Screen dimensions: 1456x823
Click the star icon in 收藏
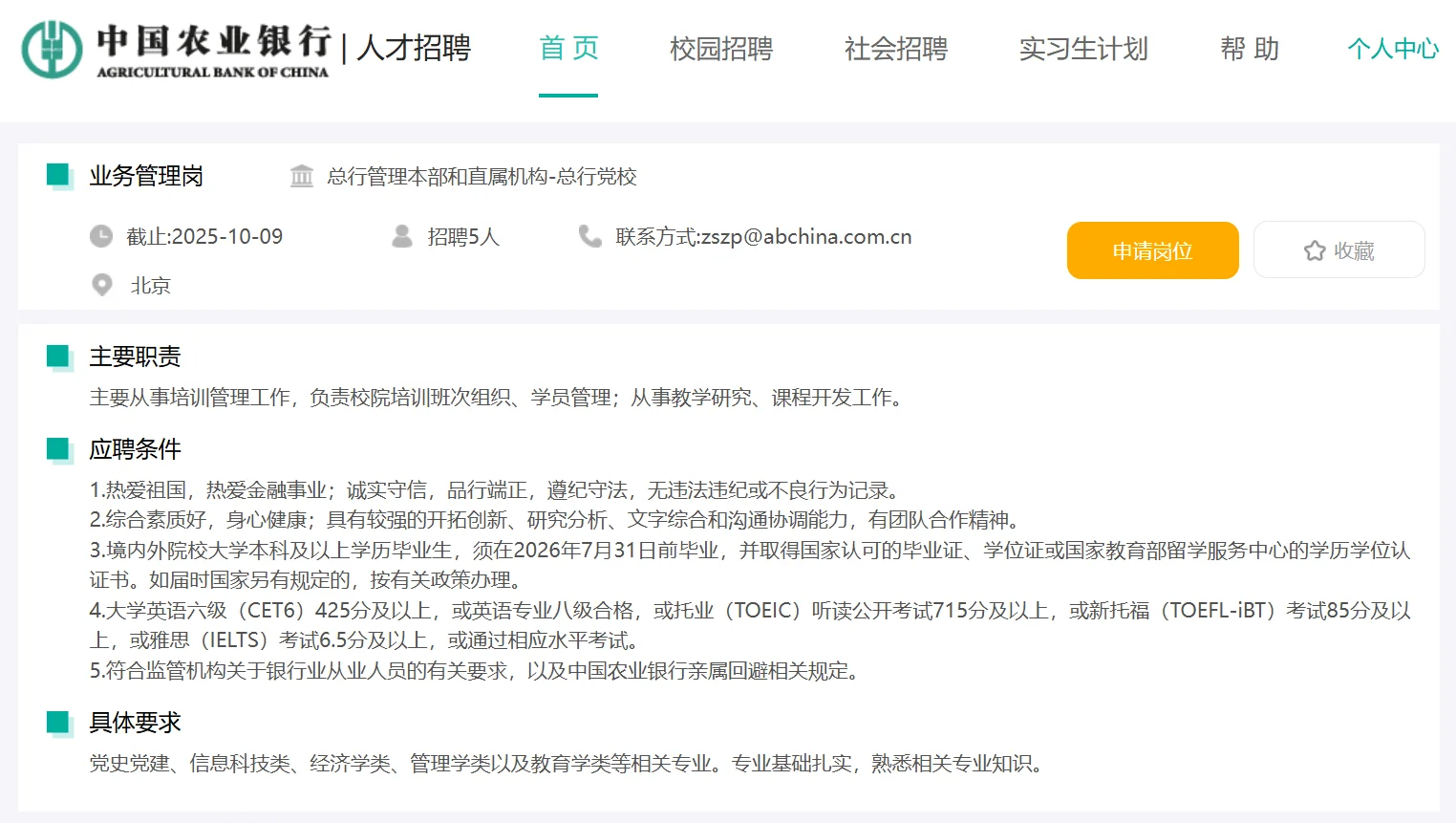[1315, 250]
